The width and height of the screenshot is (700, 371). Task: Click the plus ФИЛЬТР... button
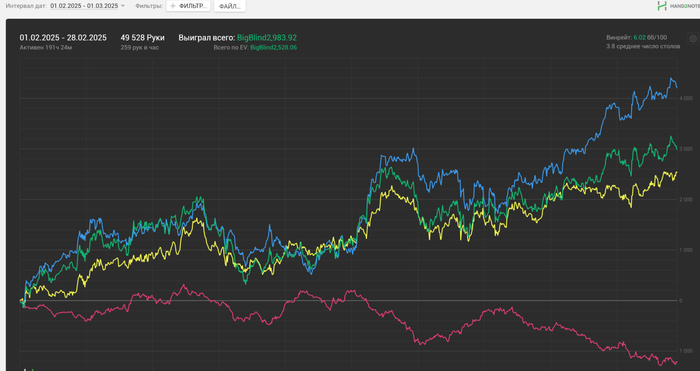pos(188,6)
